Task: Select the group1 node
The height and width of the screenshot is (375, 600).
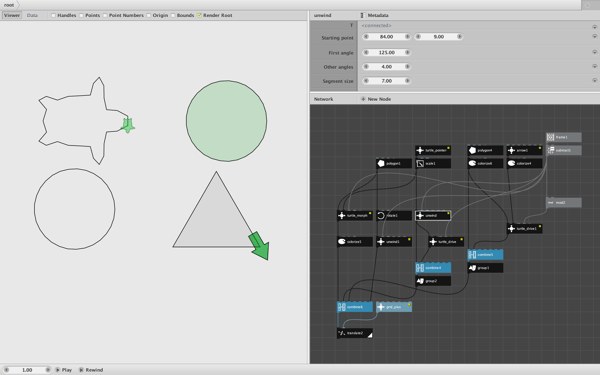Action: pyautogui.click(x=485, y=268)
